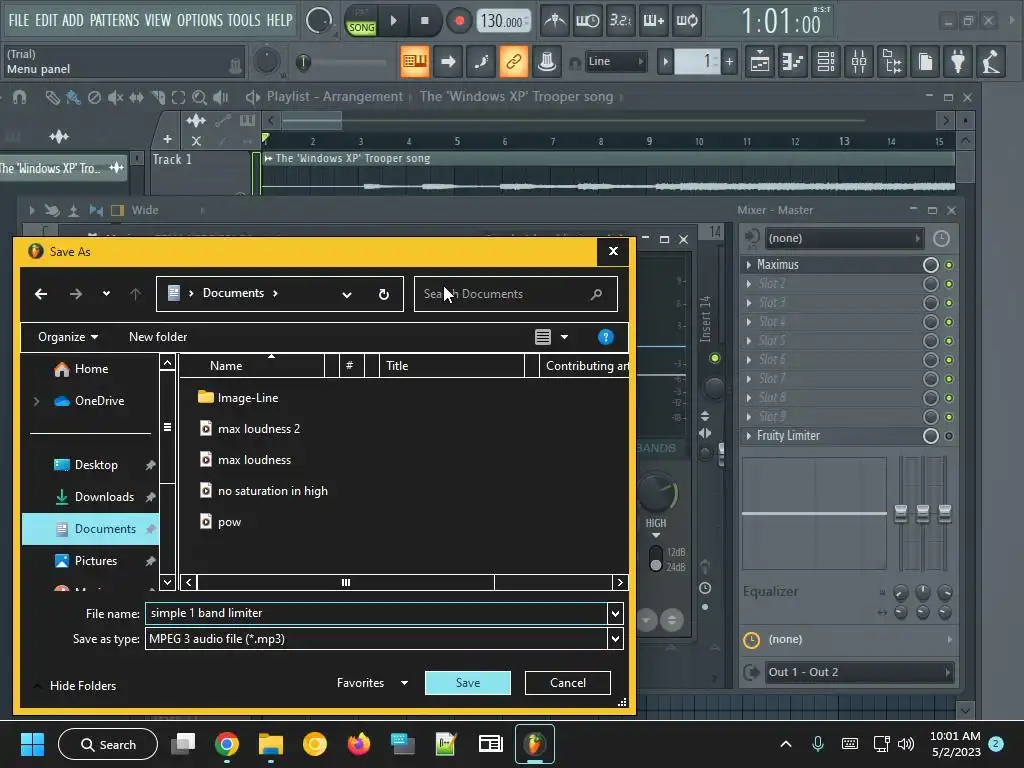Click the Play button in transport
The height and width of the screenshot is (768, 1024).
pyautogui.click(x=393, y=21)
